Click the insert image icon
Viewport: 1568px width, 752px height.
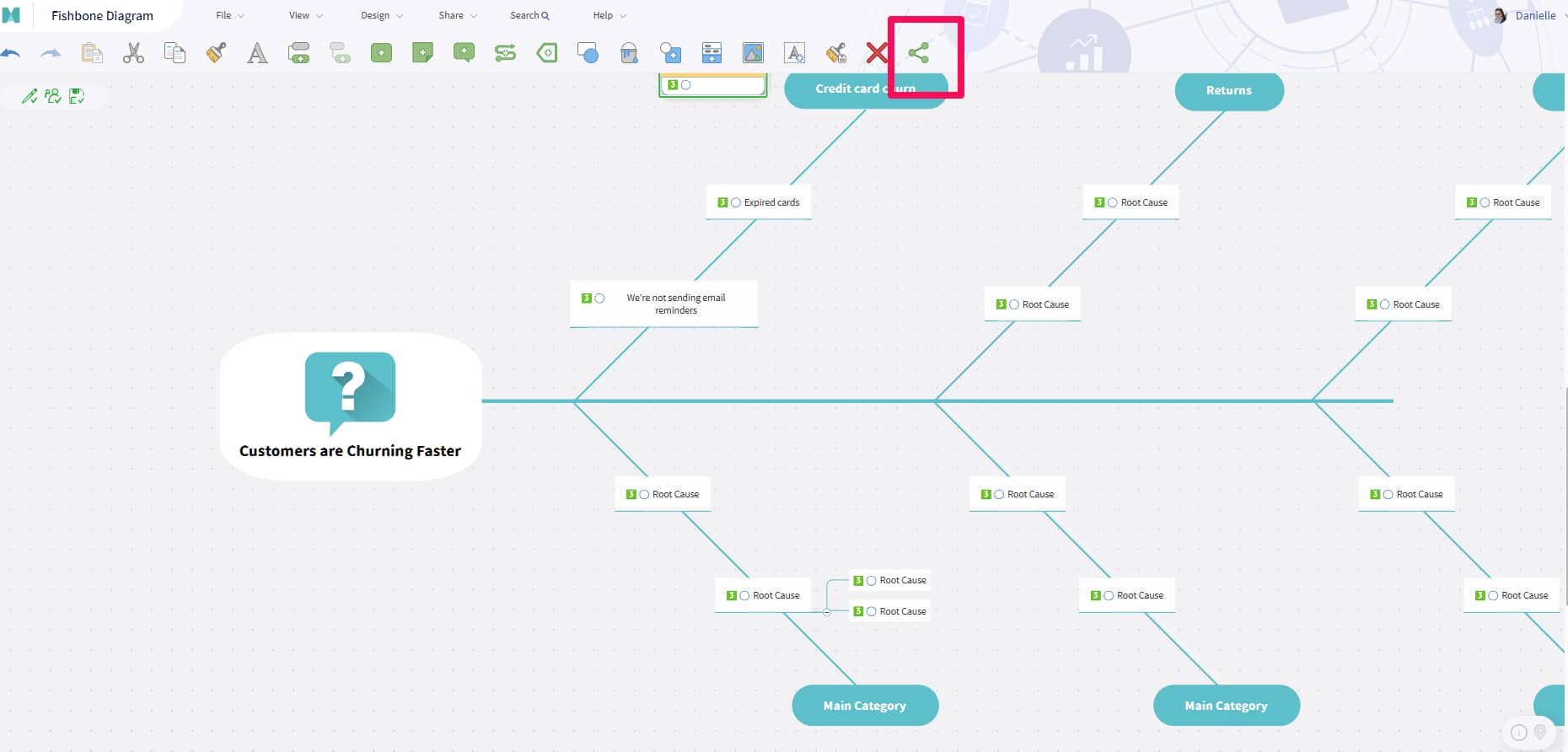point(753,53)
